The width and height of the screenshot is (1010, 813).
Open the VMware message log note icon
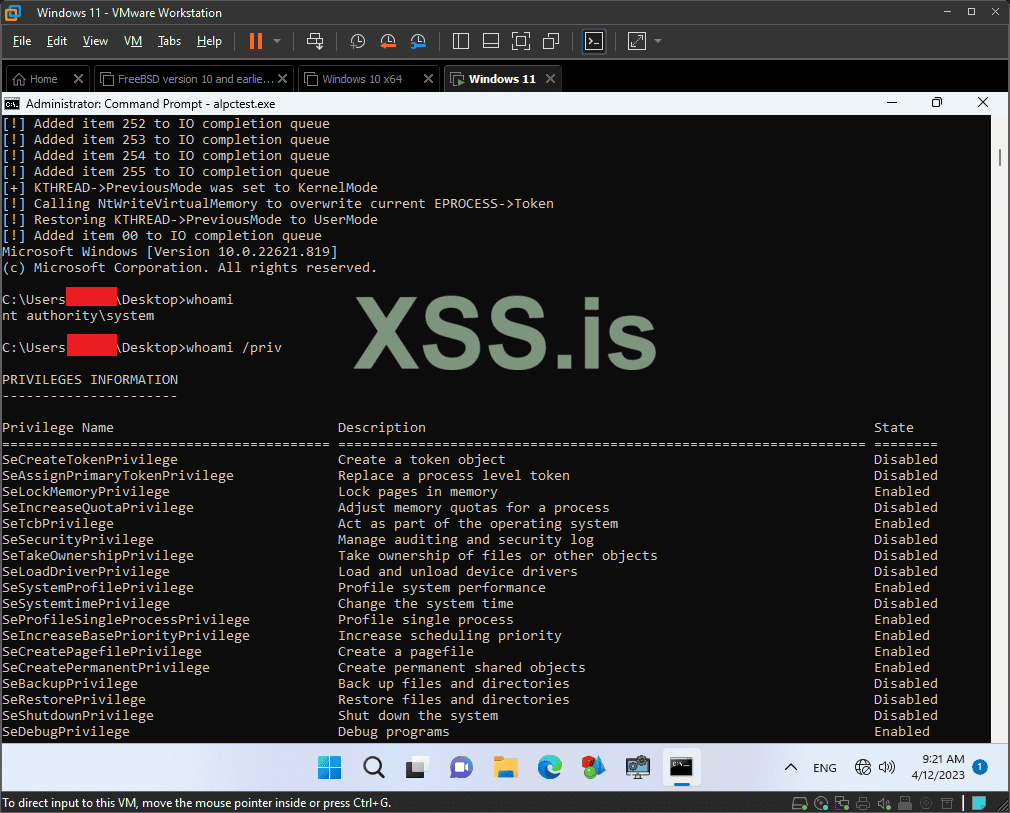979,803
